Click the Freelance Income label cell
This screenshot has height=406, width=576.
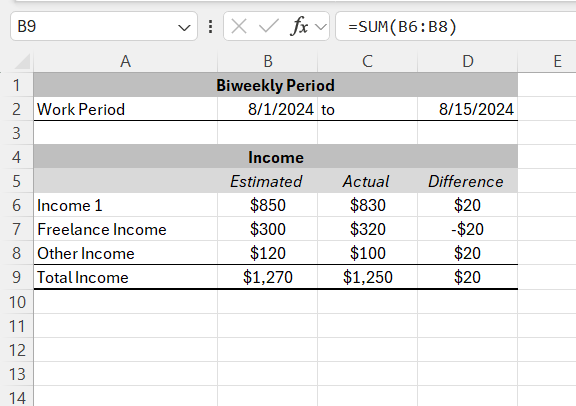click(x=125, y=229)
